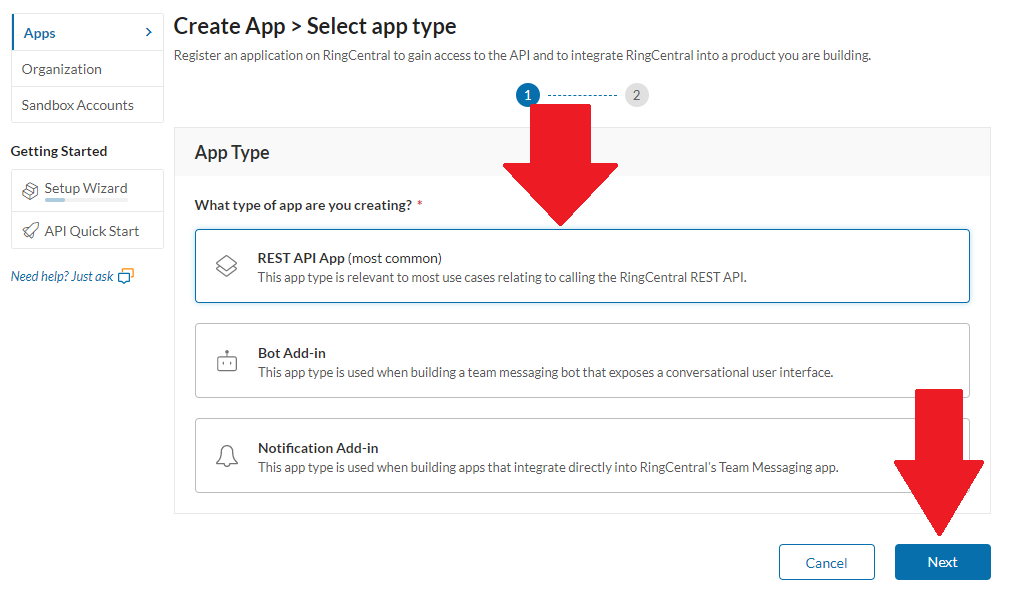Click the 'Register an application on RingCentral' description
Viewport: 1016px width, 605px height.
(x=522, y=56)
